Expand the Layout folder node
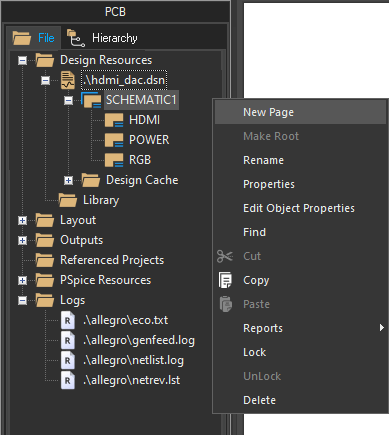Screen dimensions: 389x435 (x=22, y=220)
